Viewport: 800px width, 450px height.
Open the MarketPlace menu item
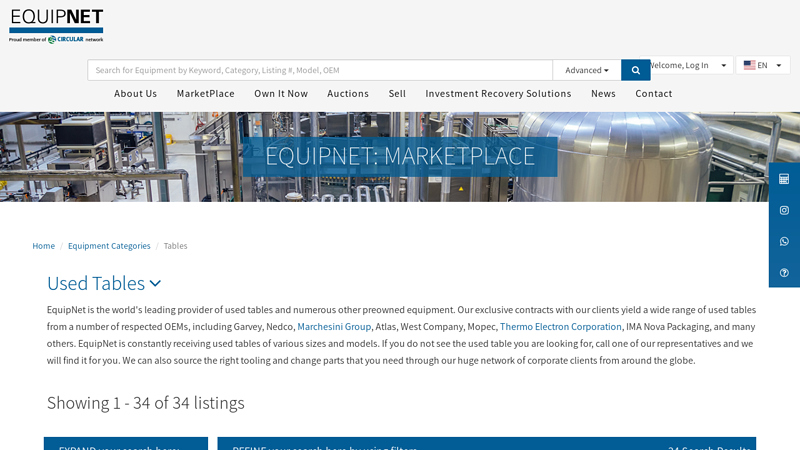(x=205, y=94)
